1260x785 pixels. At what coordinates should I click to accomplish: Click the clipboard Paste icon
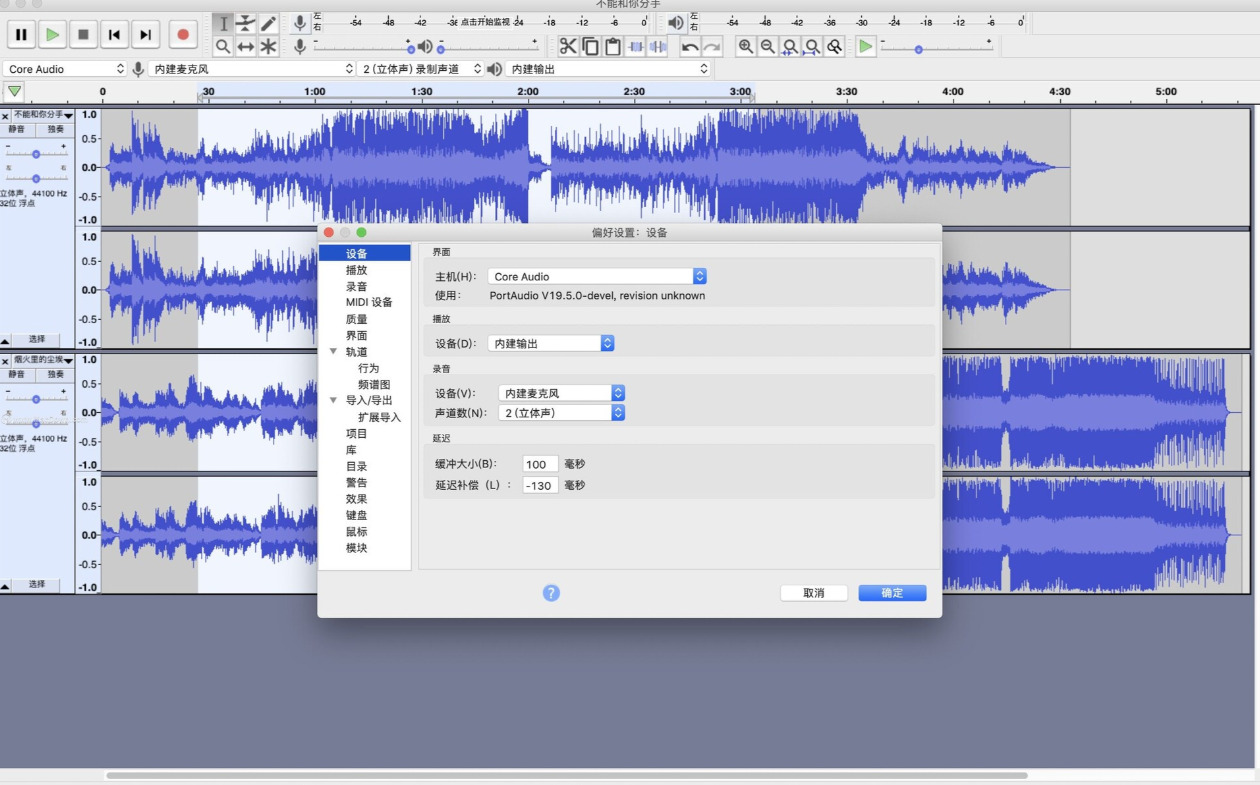pyautogui.click(x=613, y=46)
